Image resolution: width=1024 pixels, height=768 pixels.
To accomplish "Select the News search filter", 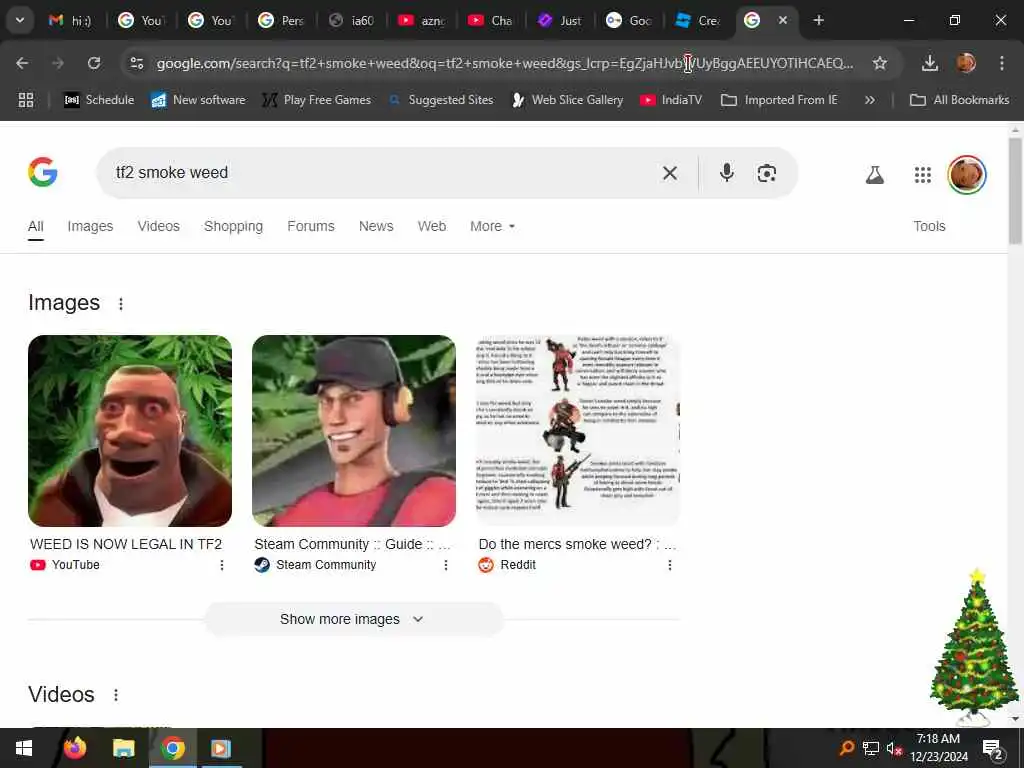I will (x=376, y=226).
